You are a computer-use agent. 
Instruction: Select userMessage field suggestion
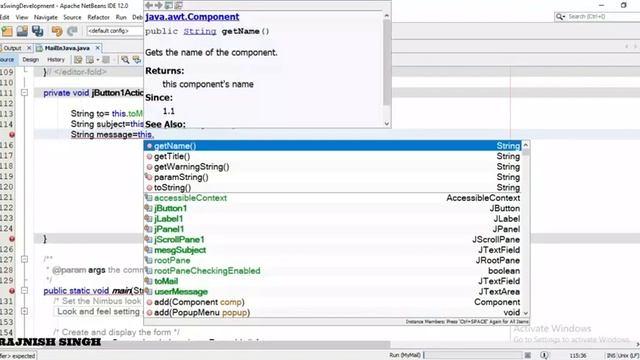333,292
